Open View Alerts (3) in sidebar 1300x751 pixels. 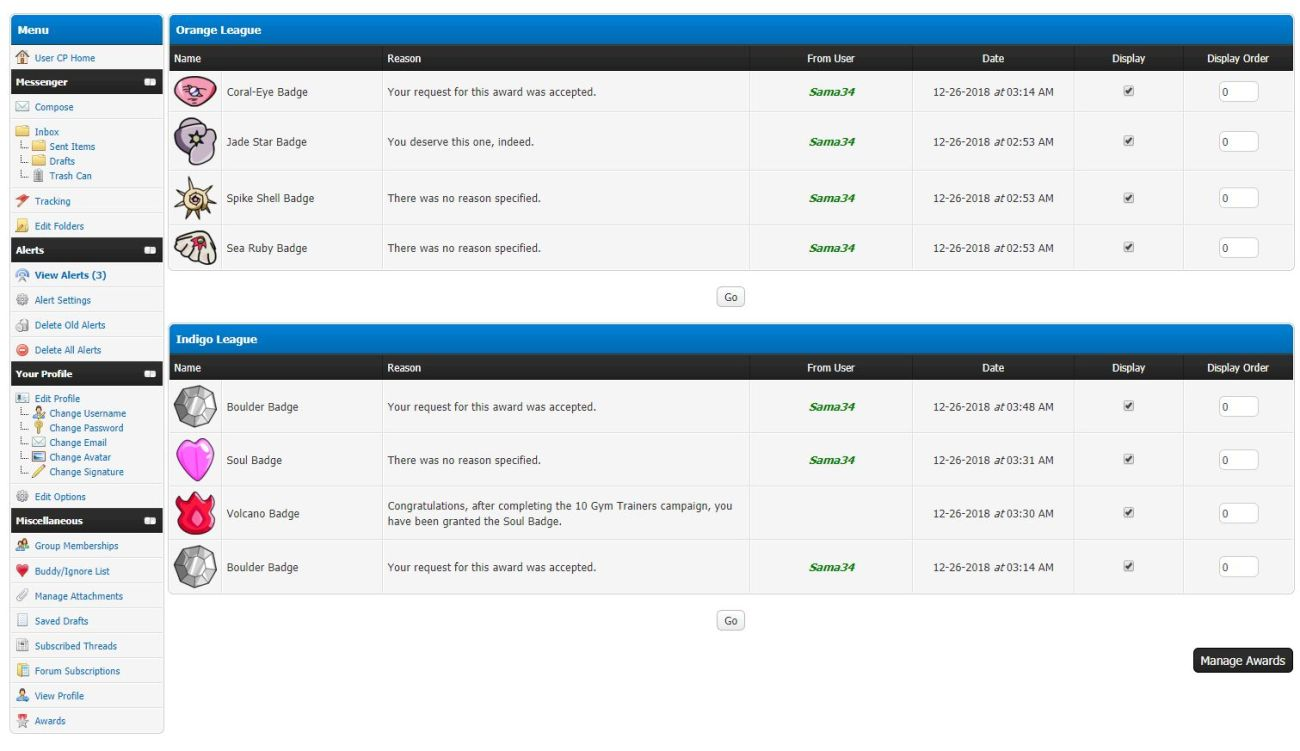[x=70, y=275]
